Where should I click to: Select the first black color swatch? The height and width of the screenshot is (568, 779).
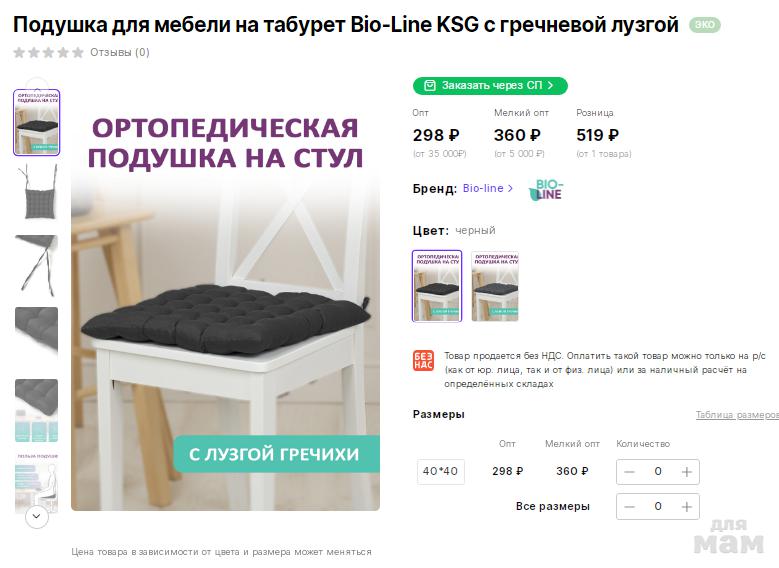pyautogui.click(x=437, y=286)
